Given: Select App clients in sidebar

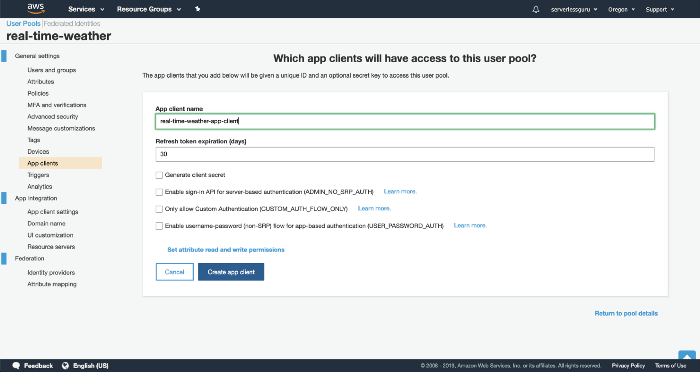Looking at the screenshot, I should pyautogui.click(x=60, y=163).
